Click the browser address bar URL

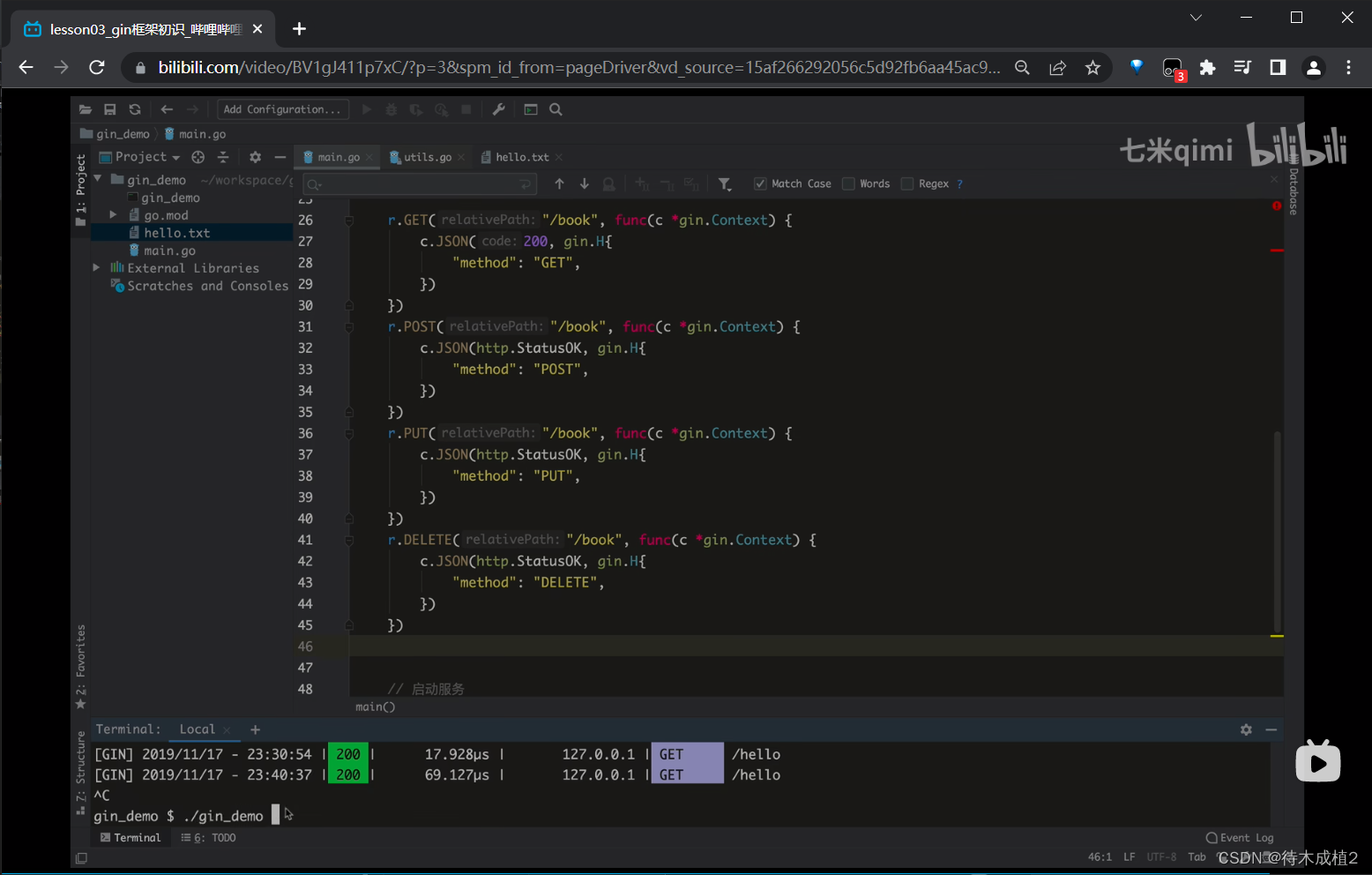[x=578, y=67]
